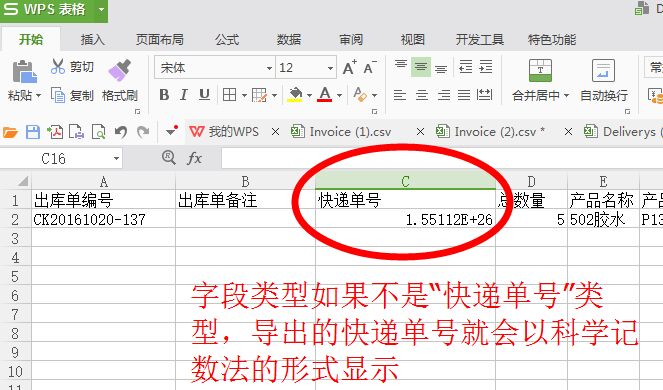The height and width of the screenshot is (390, 663).
Task: Increase font size with A+ icon
Action: (x=349, y=68)
